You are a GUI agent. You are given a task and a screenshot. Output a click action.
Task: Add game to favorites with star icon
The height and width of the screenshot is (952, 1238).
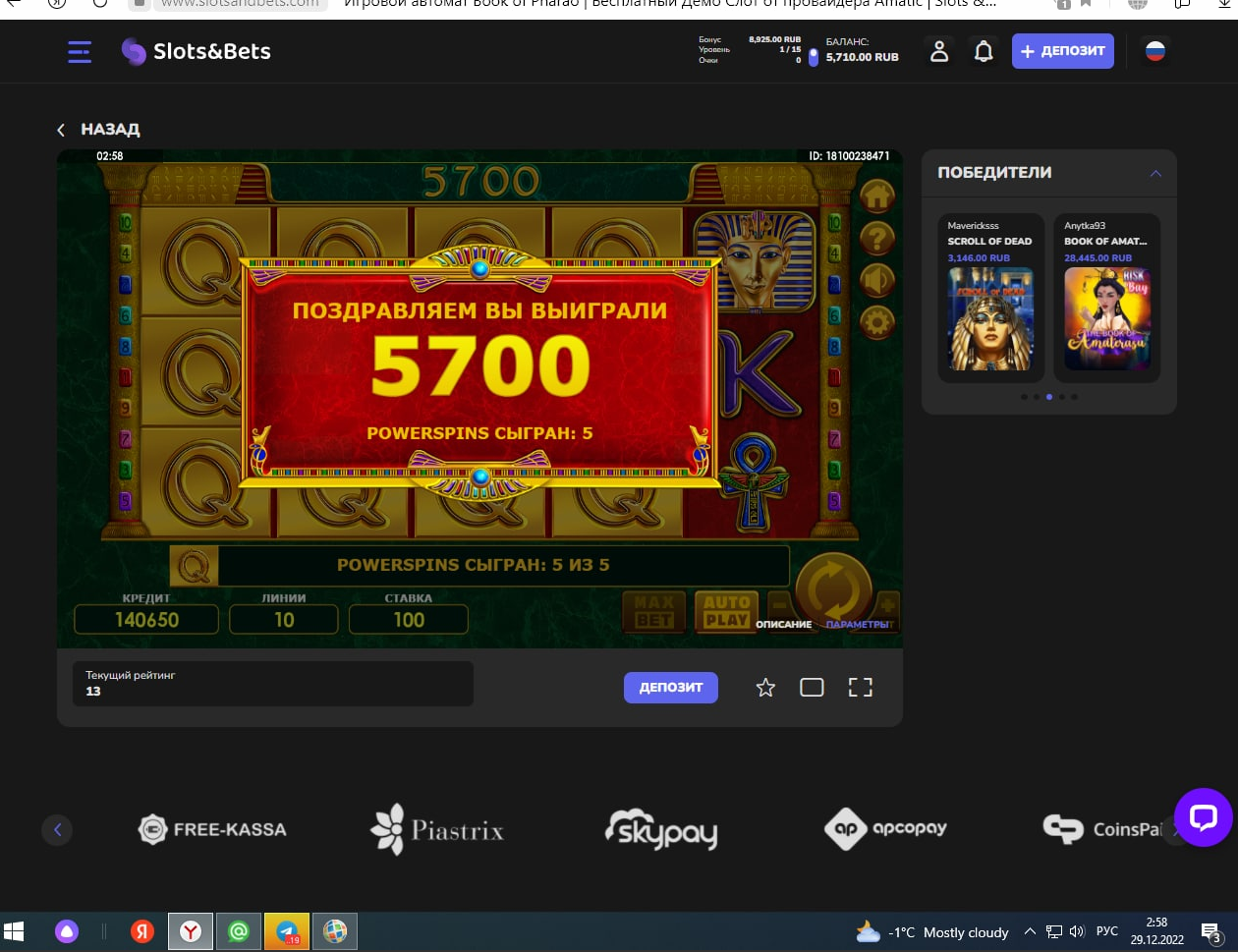click(x=765, y=688)
